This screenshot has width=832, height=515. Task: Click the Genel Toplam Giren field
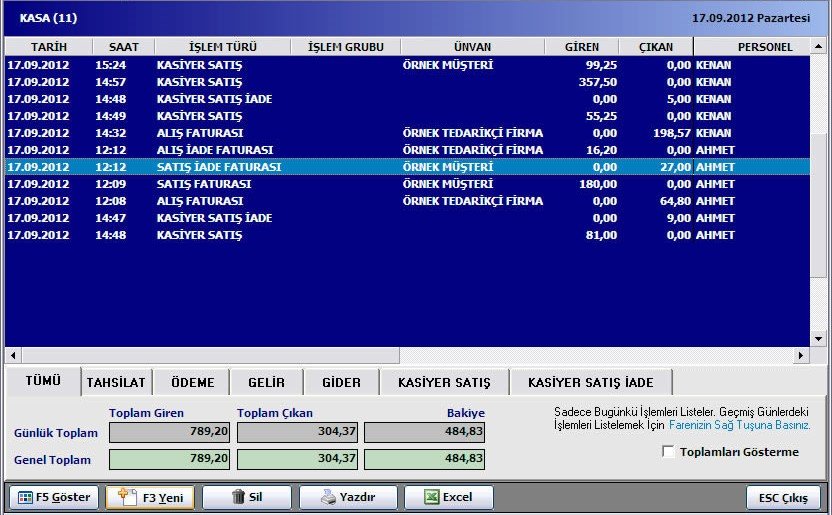170,459
